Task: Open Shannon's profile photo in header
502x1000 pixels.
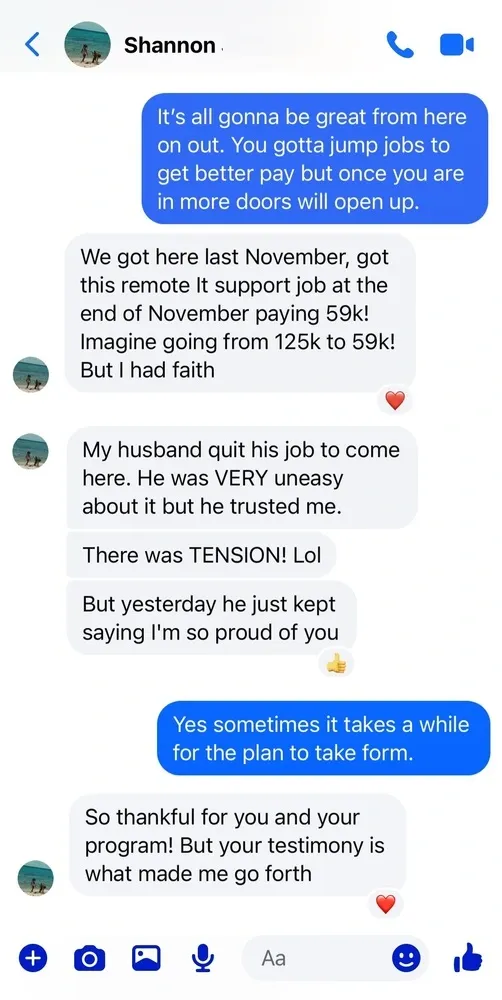Action: pyautogui.click(x=87, y=45)
